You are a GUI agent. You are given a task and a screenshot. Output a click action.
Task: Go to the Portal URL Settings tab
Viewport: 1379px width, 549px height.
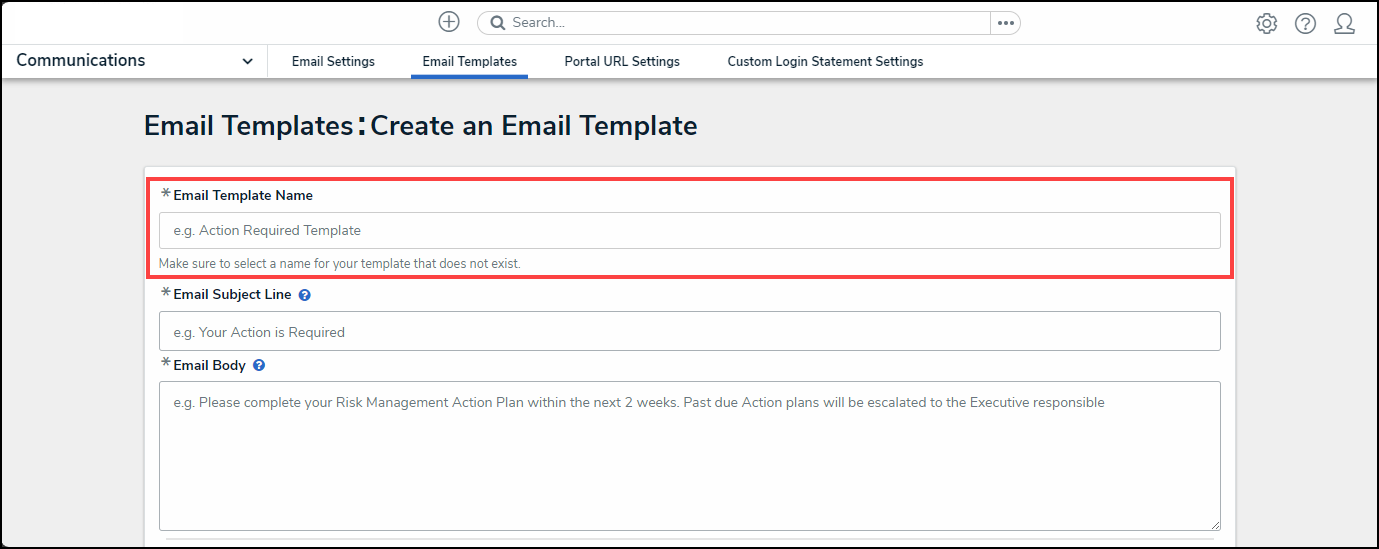coord(621,62)
